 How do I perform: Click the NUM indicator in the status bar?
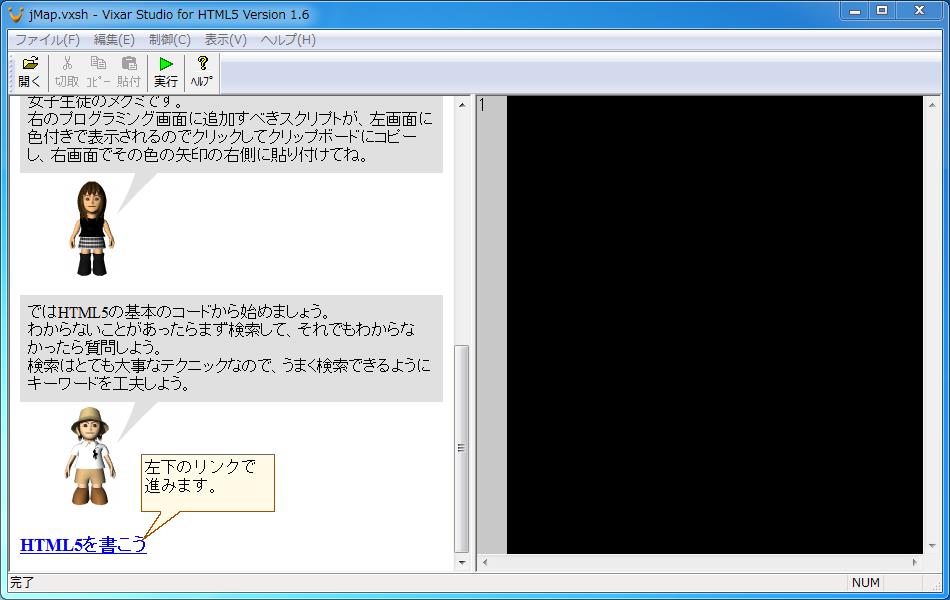tap(866, 582)
